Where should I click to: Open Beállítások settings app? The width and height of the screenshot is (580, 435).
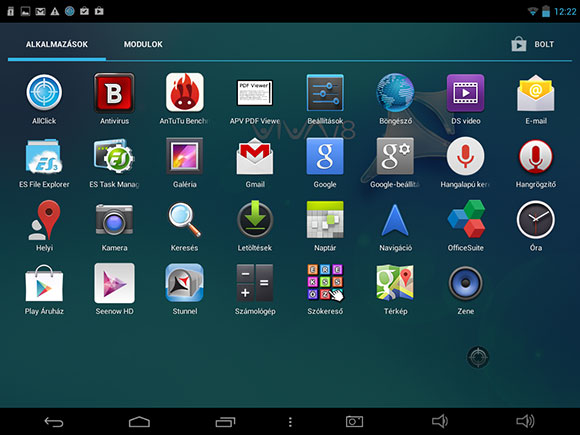325,92
